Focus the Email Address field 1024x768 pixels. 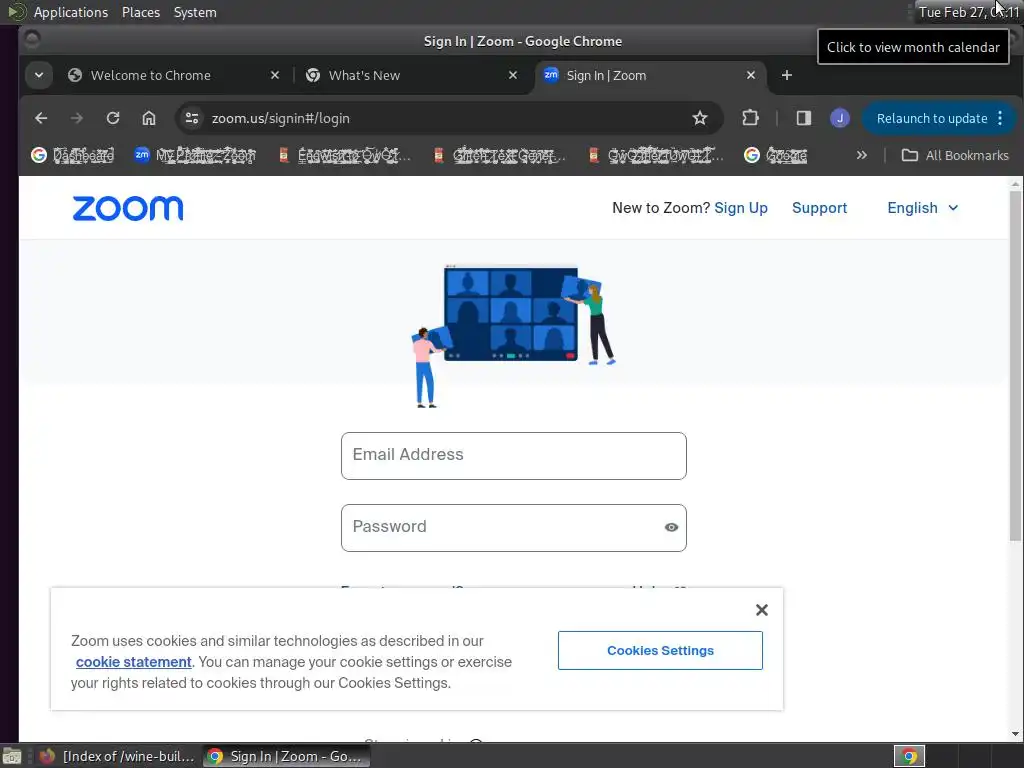[x=513, y=456]
